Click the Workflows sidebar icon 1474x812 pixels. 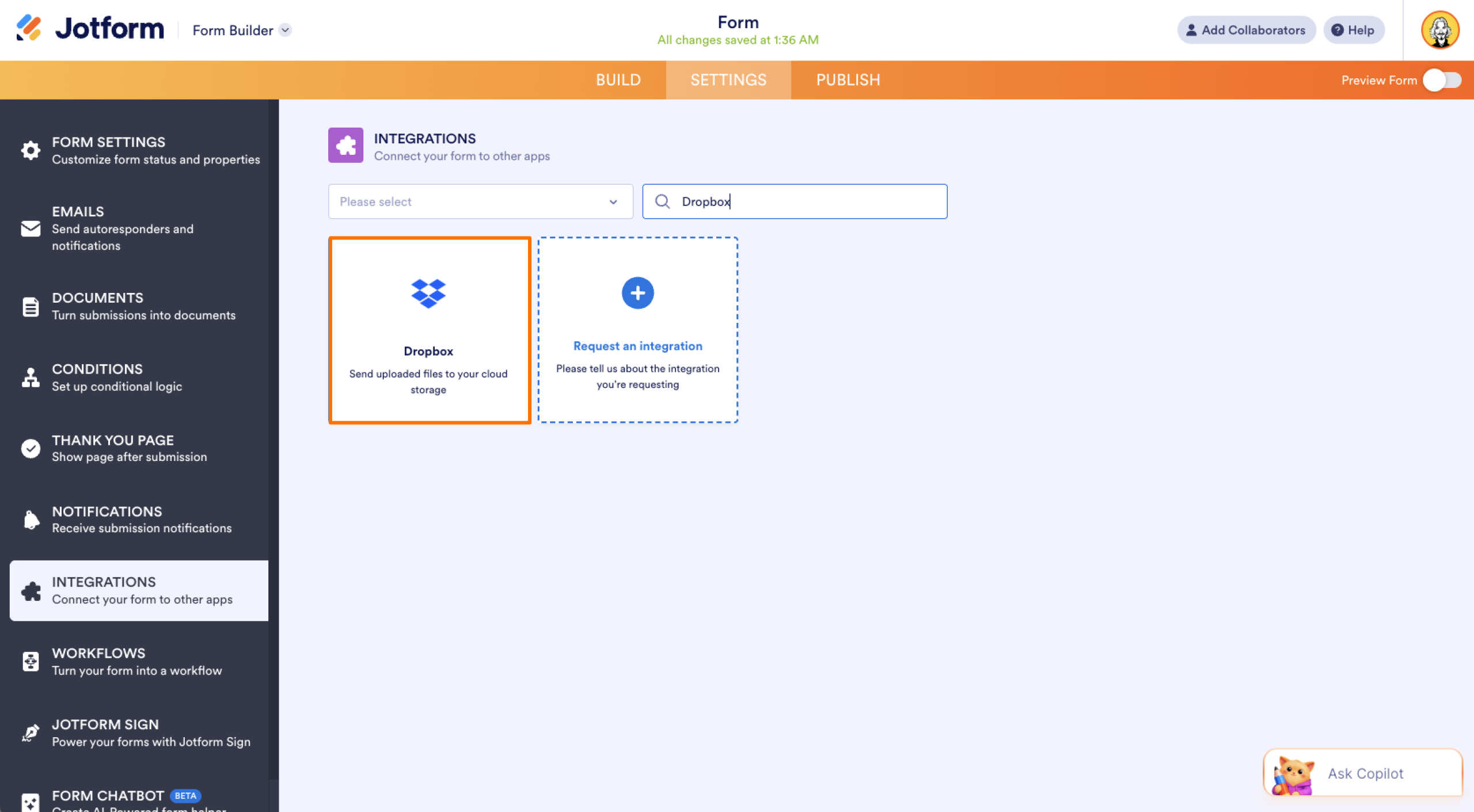coord(30,661)
